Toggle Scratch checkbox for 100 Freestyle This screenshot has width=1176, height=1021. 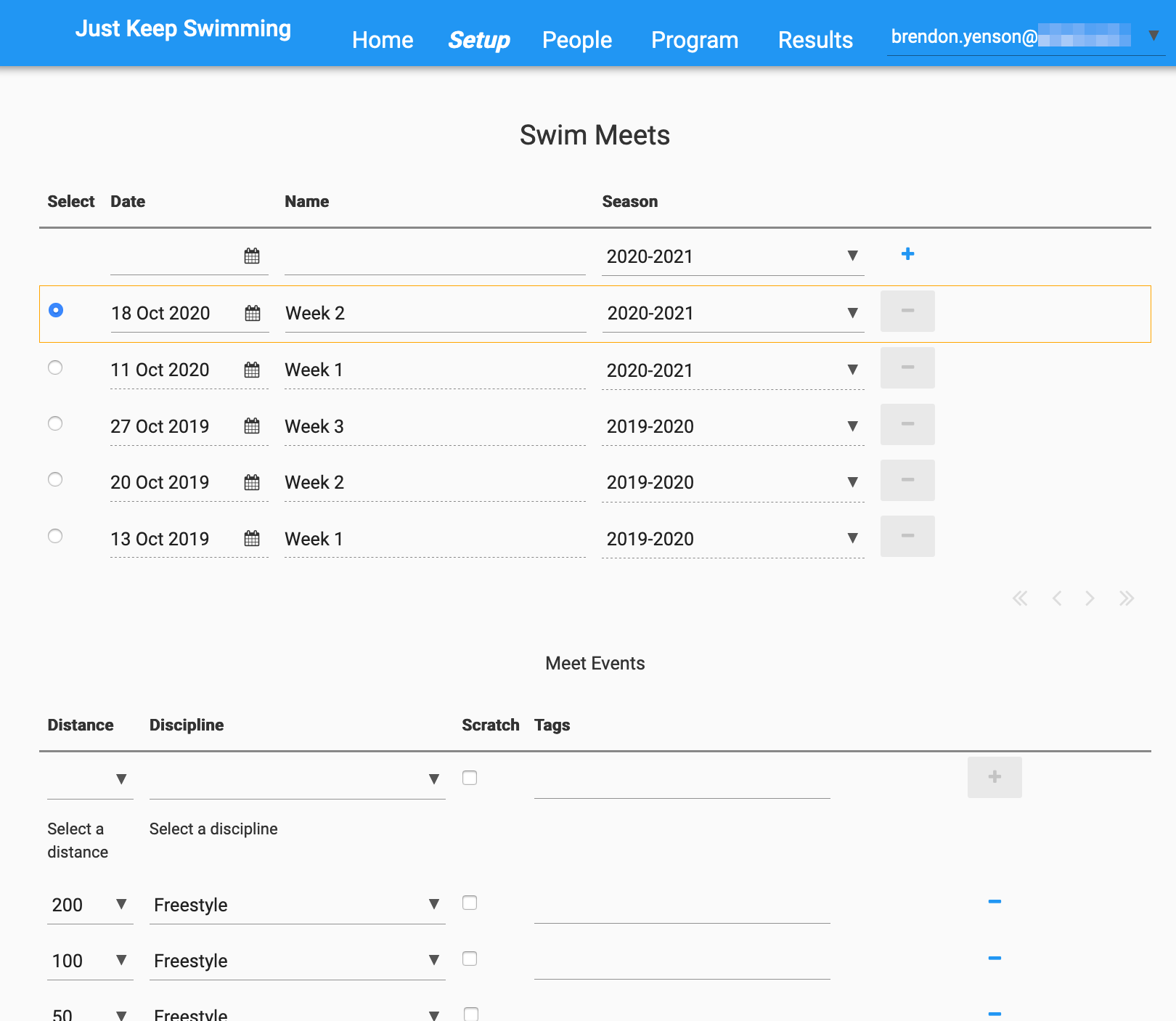(x=470, y=959)
